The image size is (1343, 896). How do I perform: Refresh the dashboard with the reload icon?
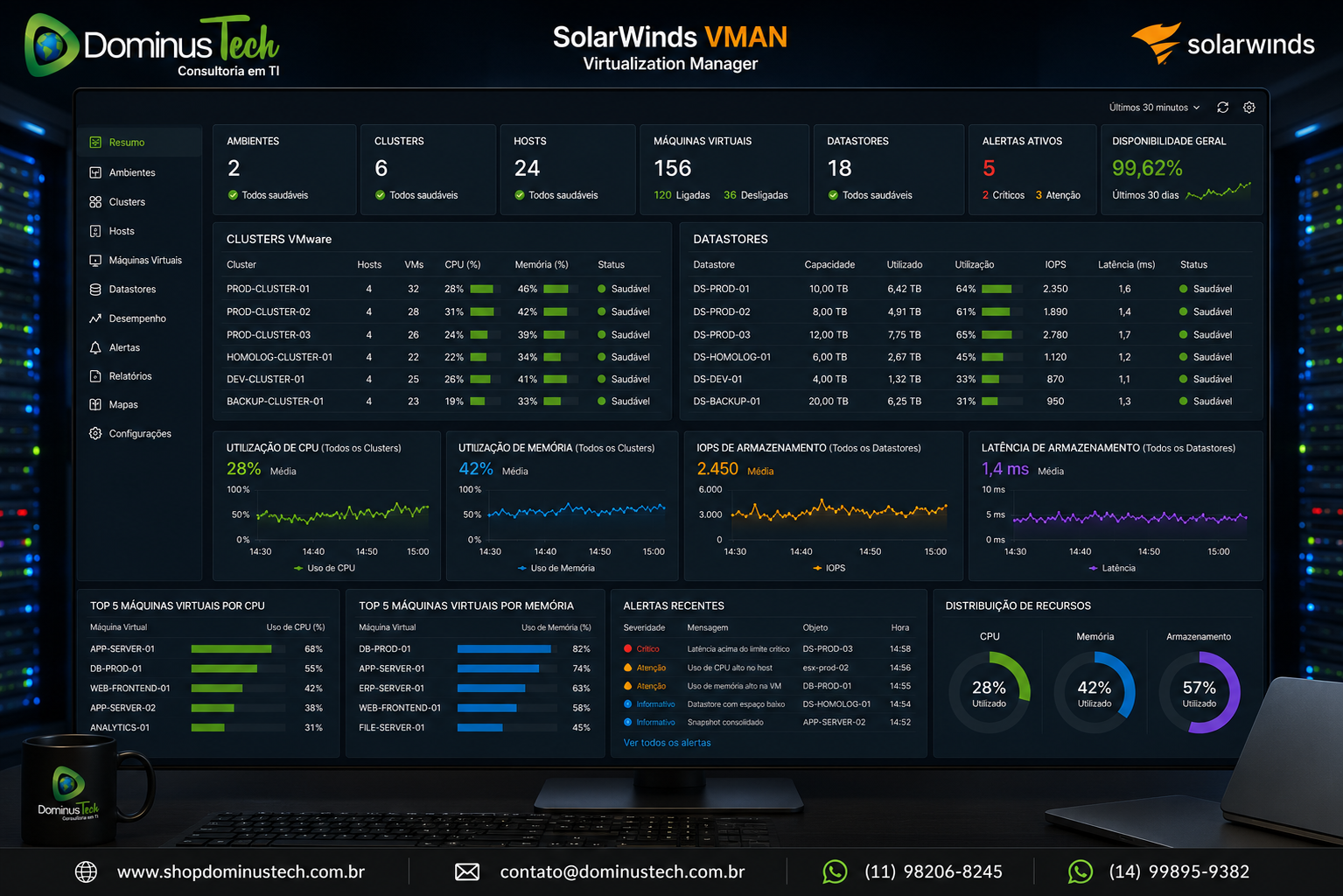pyautogui.click(x=1222, y=108)
